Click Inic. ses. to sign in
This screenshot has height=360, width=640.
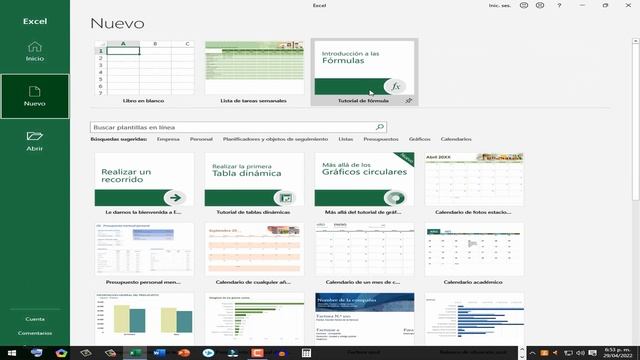(x=500, y=5)
